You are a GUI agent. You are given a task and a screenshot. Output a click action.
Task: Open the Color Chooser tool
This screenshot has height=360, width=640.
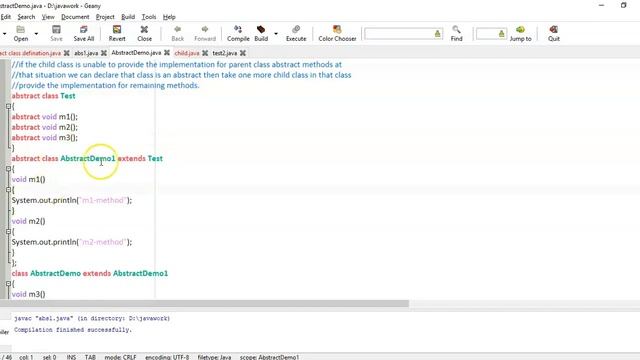pyautogui.click(x=337, y=33)
